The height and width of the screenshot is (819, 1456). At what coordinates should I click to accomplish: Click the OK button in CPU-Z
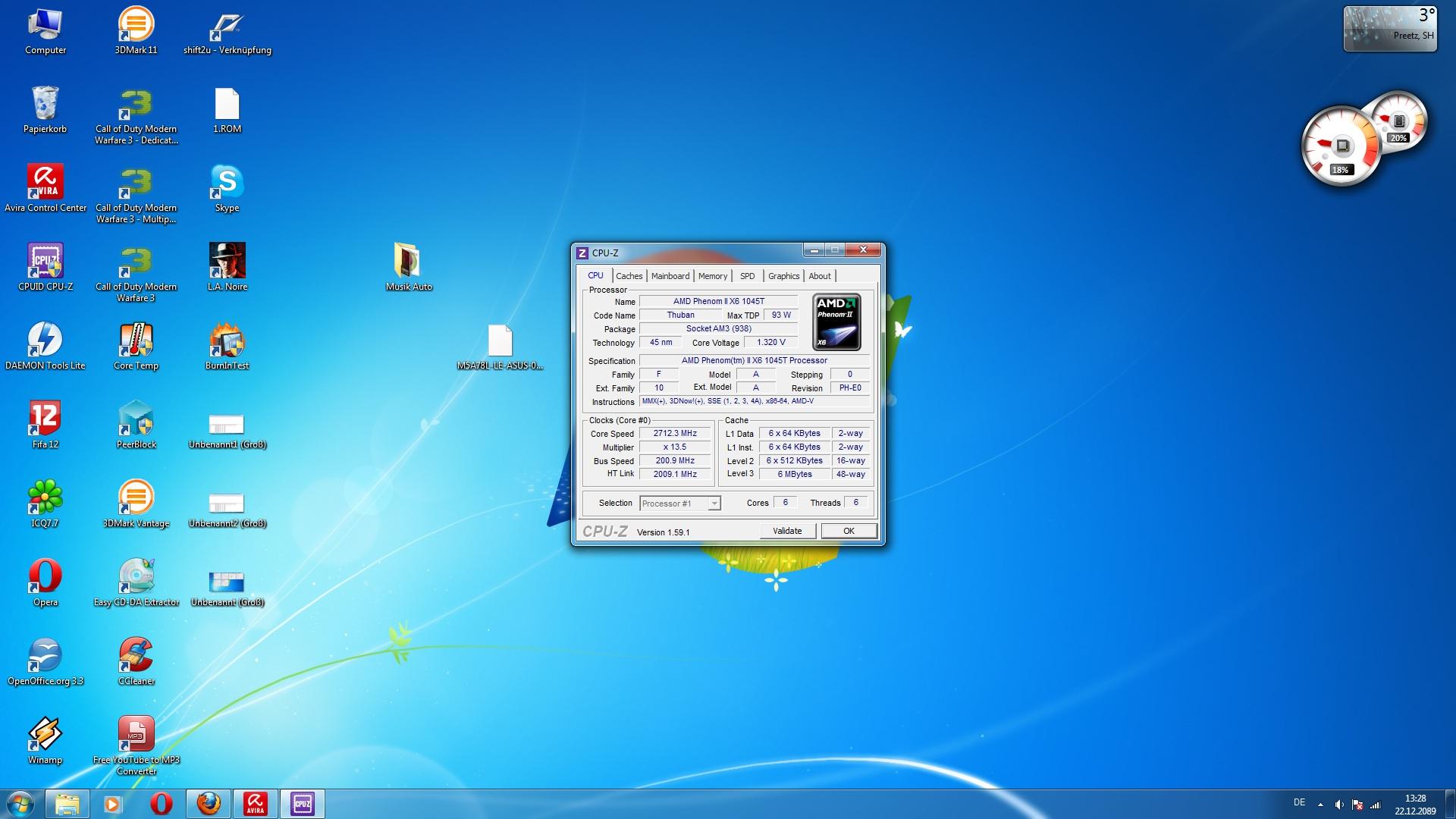(849, 531)
